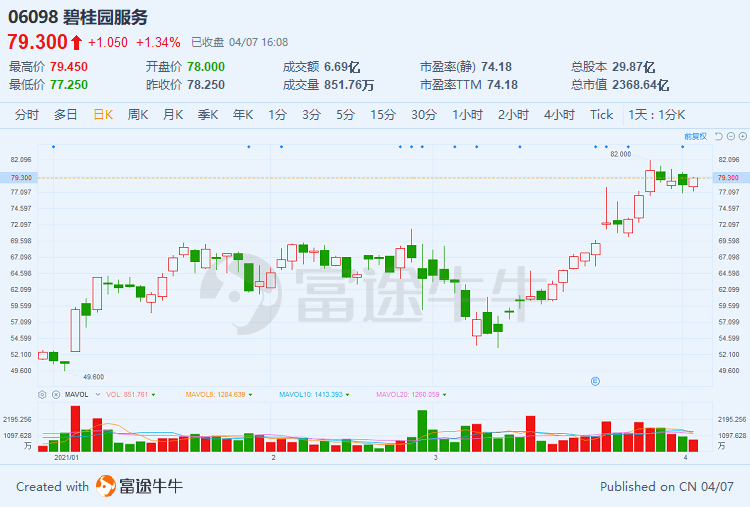Select the 周K weekly chart tab
750x507 pixels.
(x=138, y=115)
